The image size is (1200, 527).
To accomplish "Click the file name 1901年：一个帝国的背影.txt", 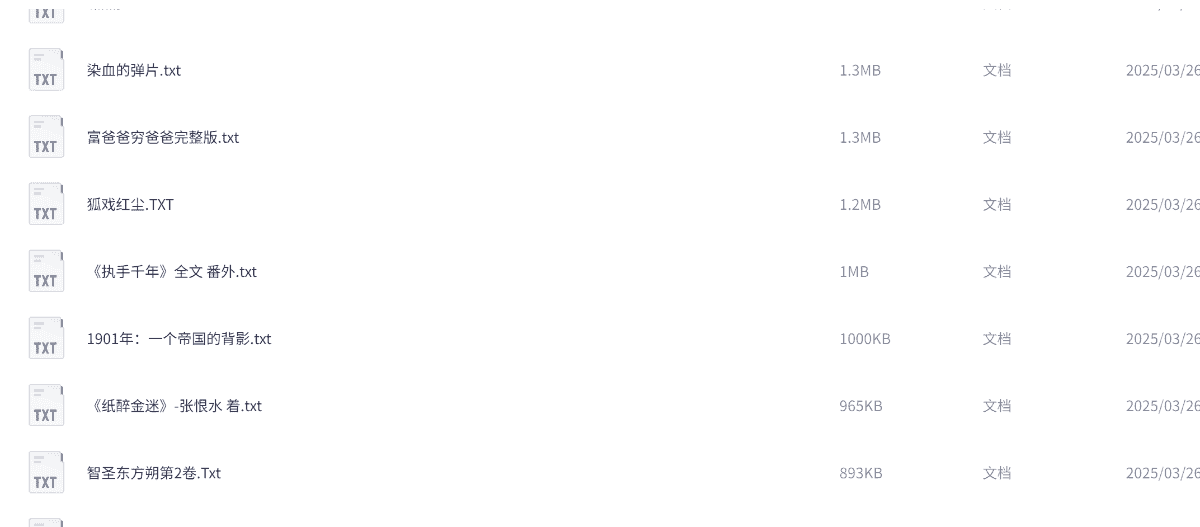I will 179,338.
